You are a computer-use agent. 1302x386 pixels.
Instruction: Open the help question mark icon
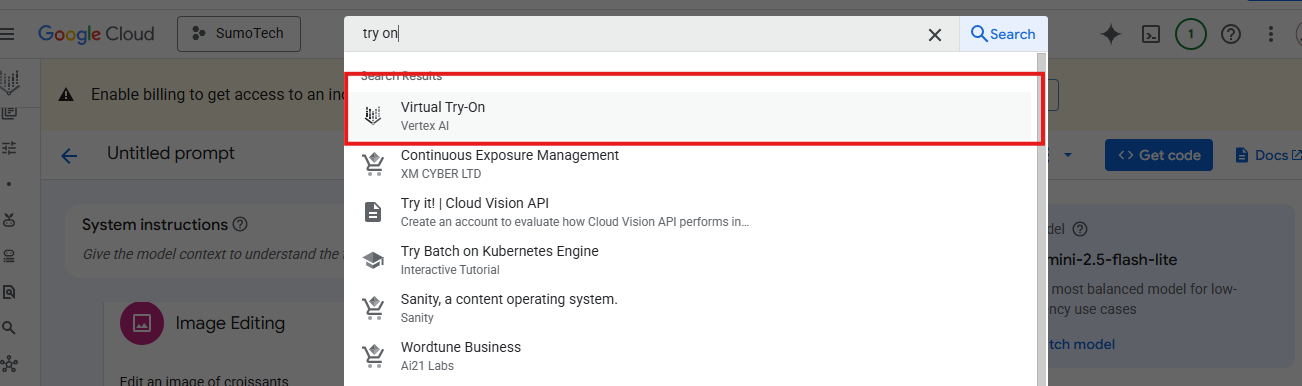[1231, 34]
